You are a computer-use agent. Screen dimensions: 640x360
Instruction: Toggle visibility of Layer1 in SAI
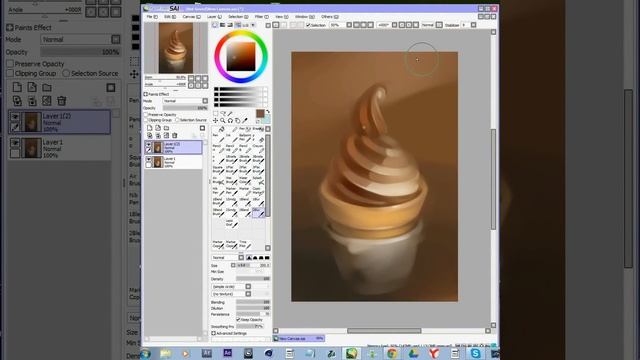tap(149, 159)
